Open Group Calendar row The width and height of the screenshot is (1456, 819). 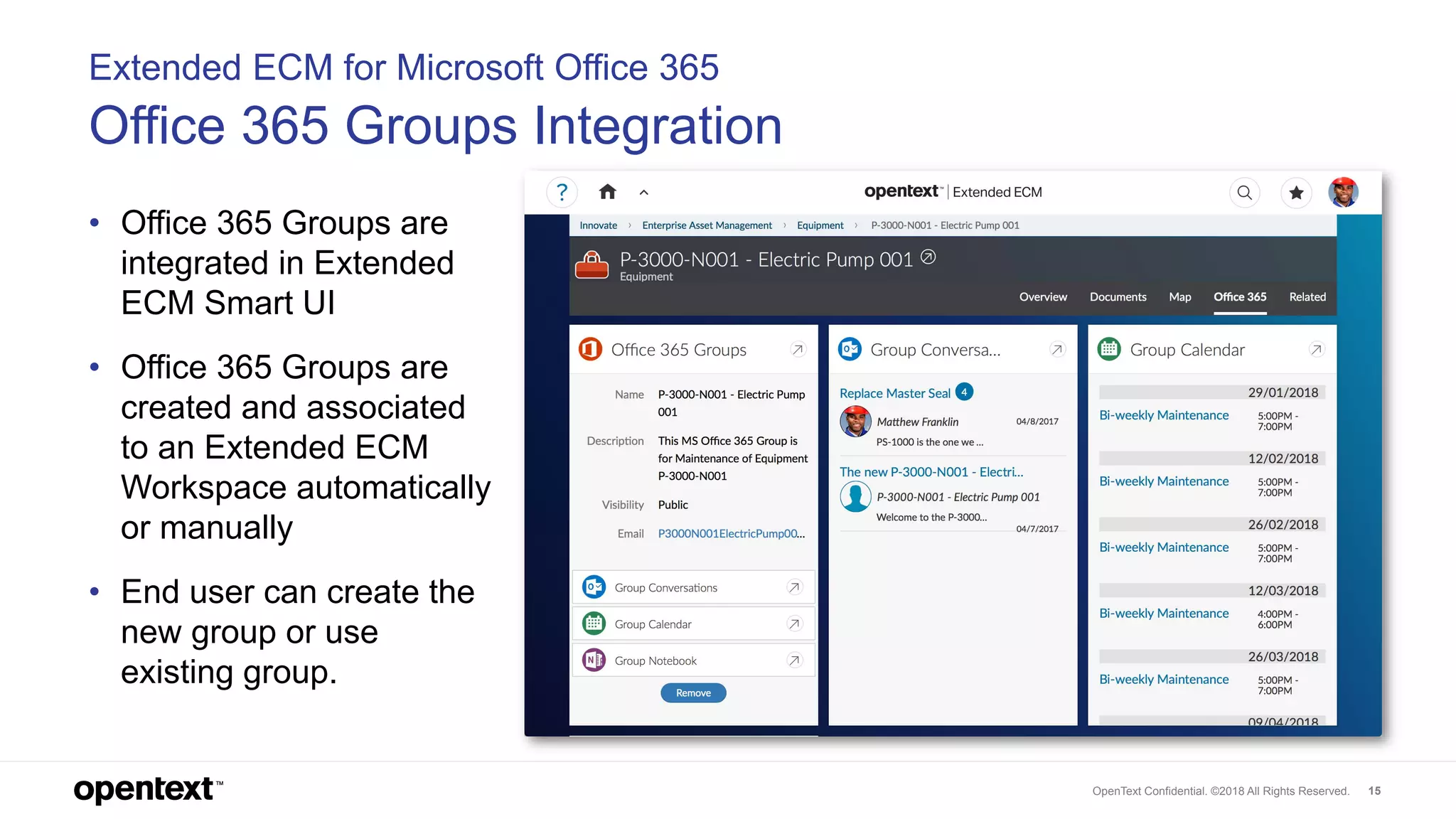point(693,623)
